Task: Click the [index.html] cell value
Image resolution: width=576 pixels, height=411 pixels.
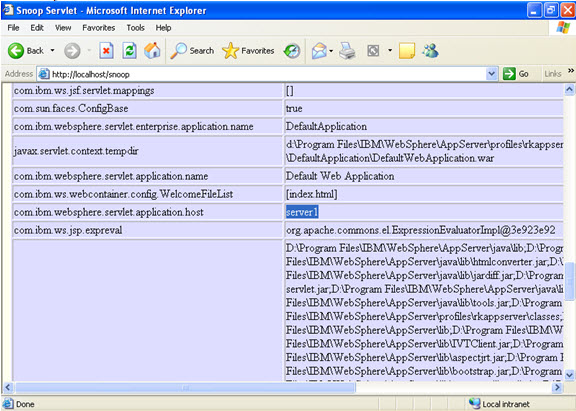Action: tap(312, 194)
